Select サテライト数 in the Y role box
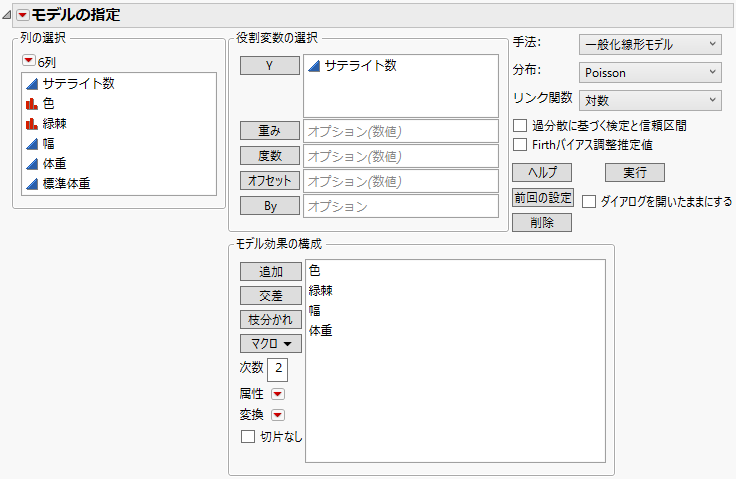The width and height of the screenshot is (736, 479). click(360, 66)
